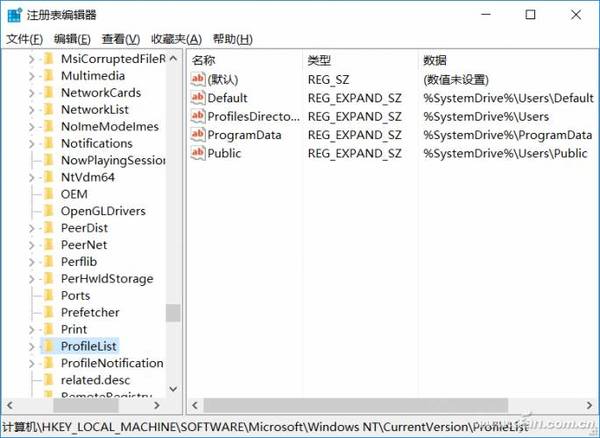Expand the PeerNet key
This screenshot has width=600, height=438.
(31, 245)
